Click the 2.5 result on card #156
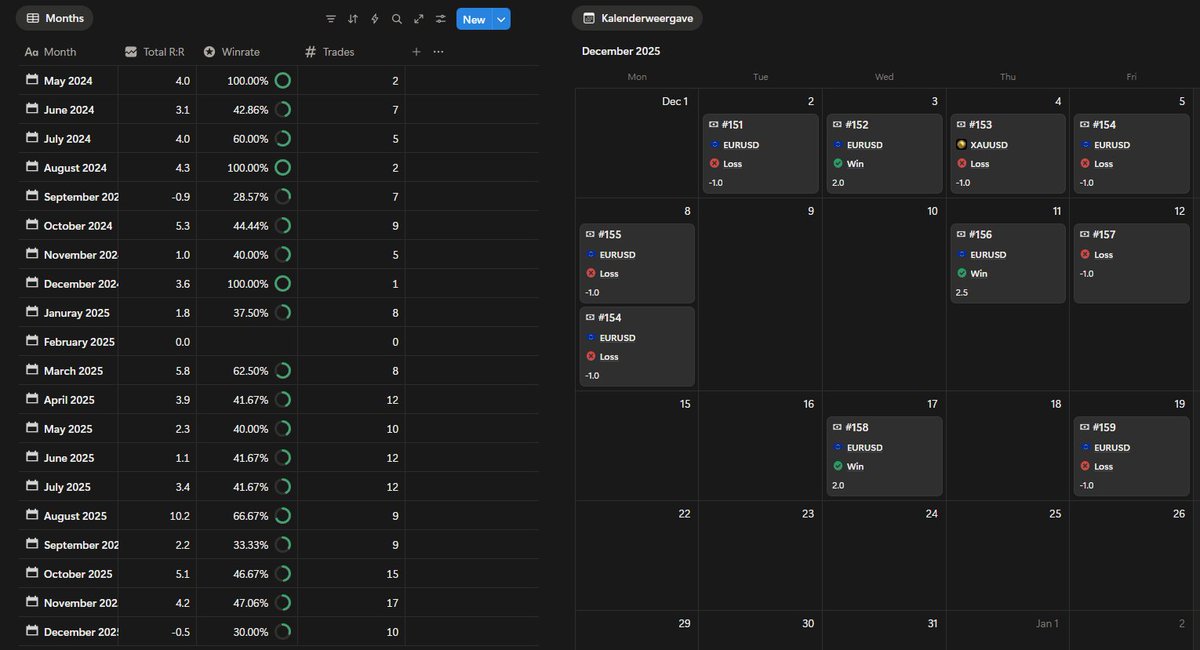Viewport: 1200px width, 650px height. (962, 292)
